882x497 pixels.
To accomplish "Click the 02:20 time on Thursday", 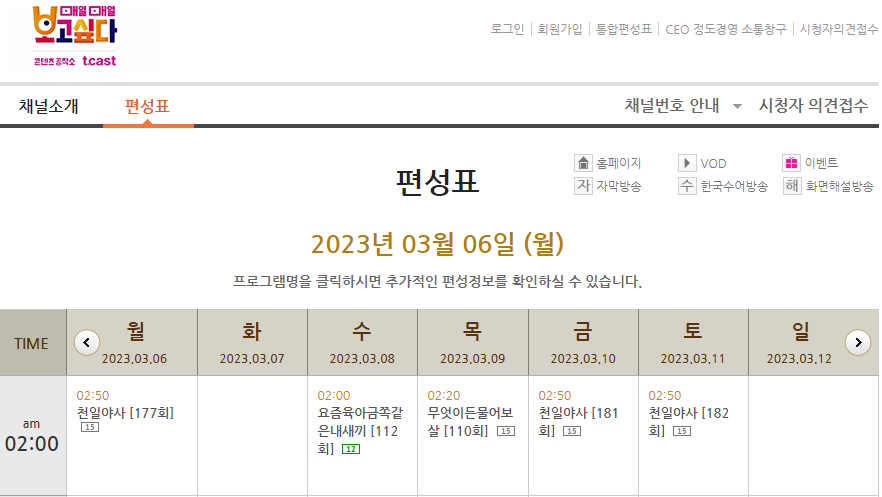I will pos(444,395).
